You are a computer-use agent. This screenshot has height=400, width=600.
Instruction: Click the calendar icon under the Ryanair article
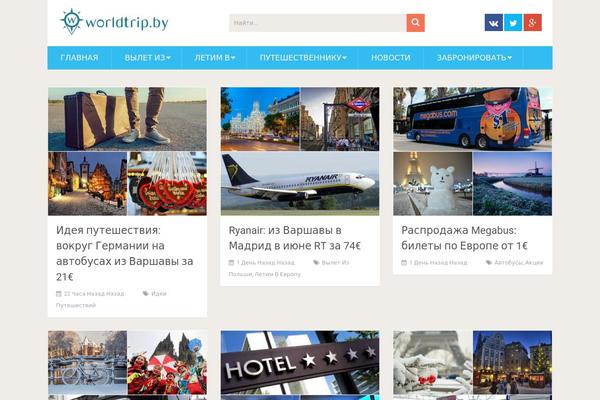coord(231,263)
